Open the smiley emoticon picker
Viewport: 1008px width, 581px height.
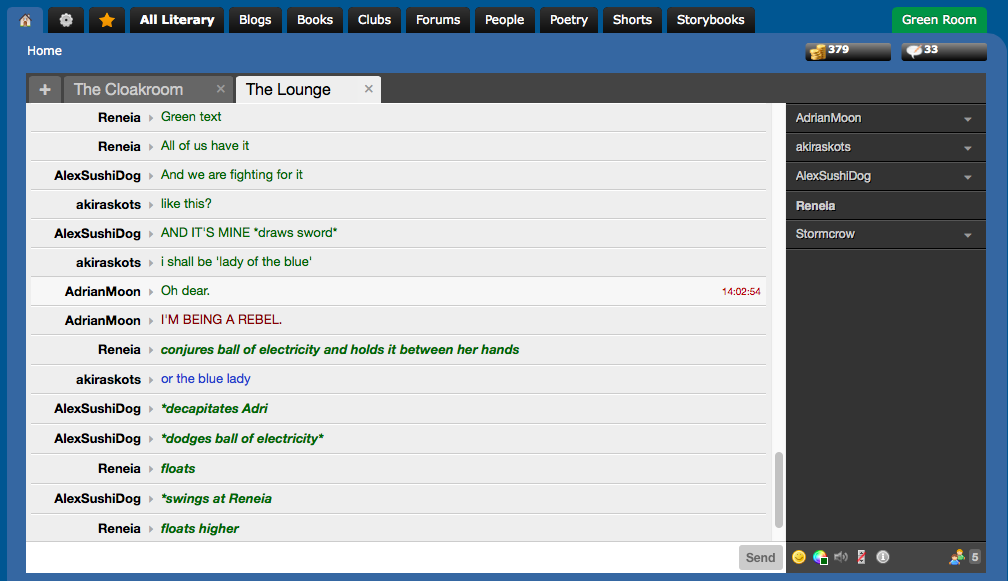click(x=798, y=557)
